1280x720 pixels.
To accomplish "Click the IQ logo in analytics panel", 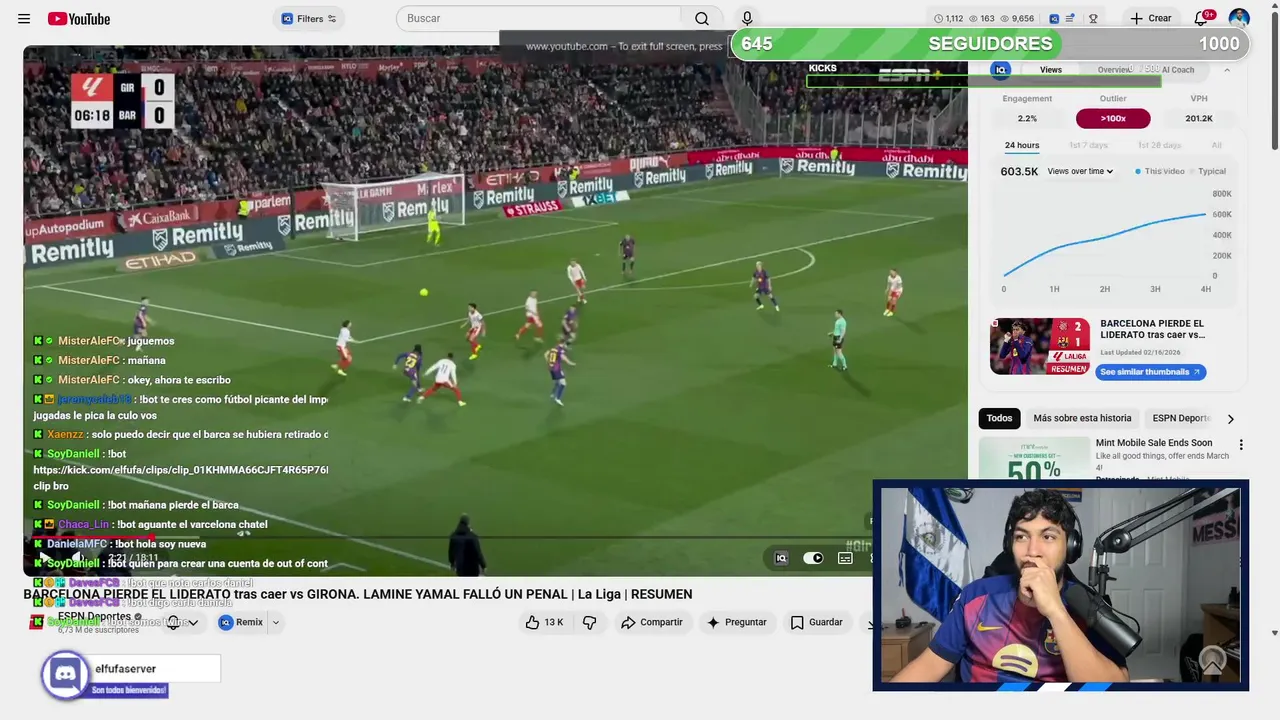I will click(1000, 70).
